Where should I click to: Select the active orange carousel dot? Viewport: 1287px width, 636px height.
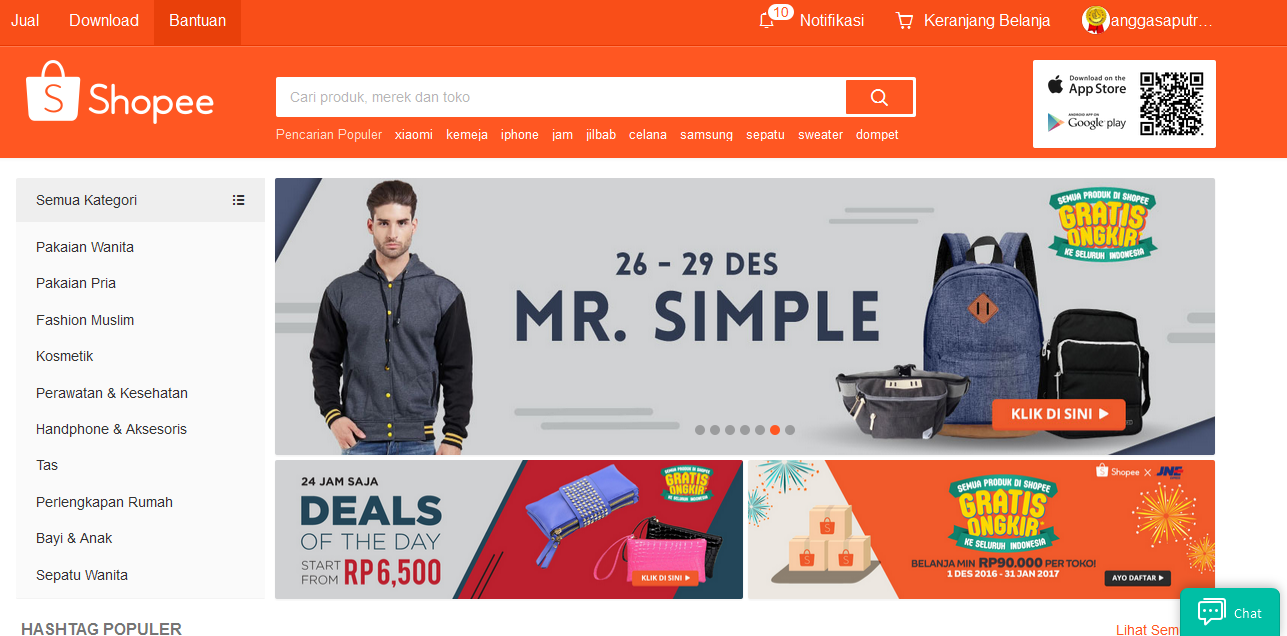pyautogui.click(x=775, y=430)
